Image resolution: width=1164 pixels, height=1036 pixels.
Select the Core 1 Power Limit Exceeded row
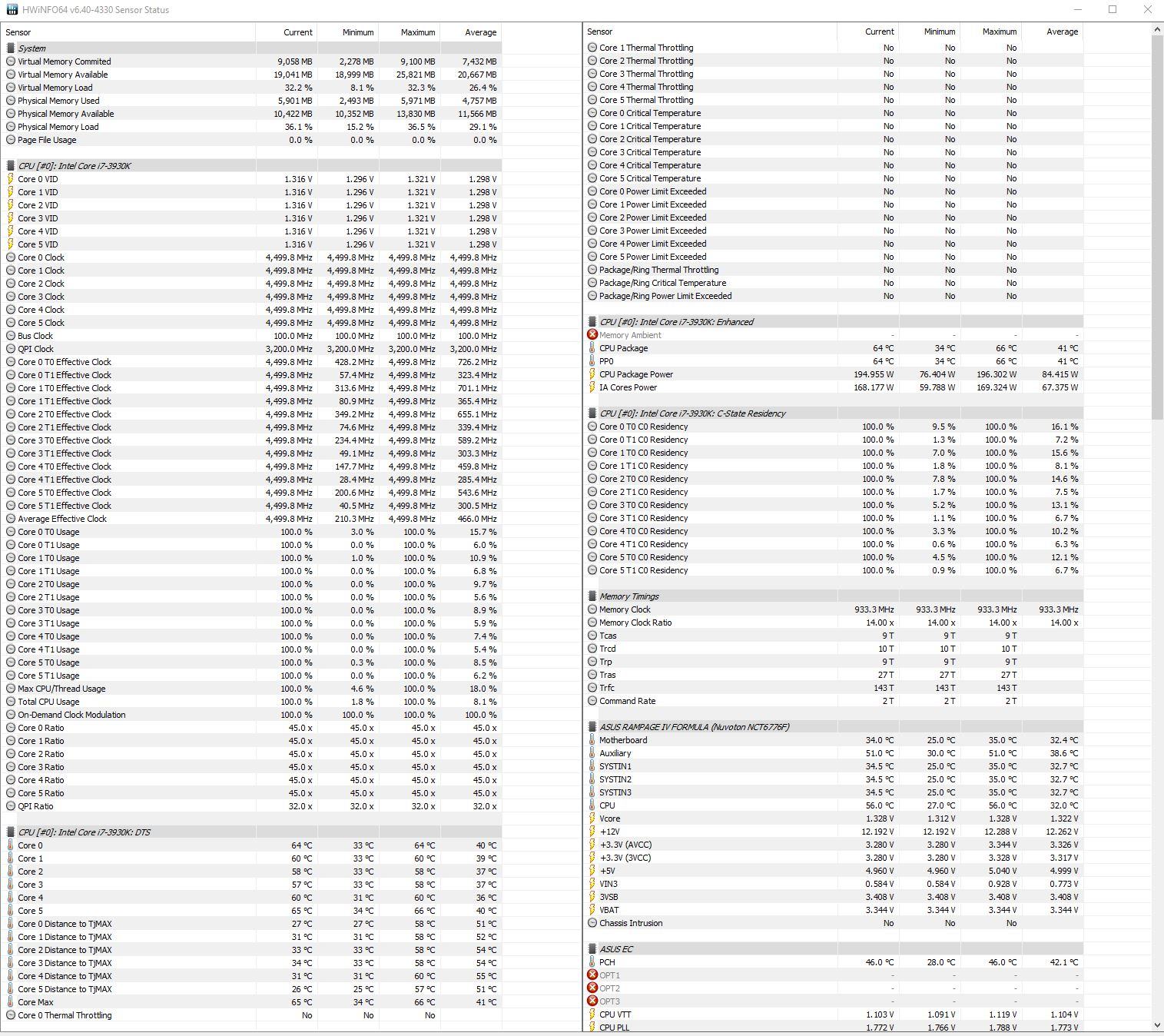click(x=834, y=204)
